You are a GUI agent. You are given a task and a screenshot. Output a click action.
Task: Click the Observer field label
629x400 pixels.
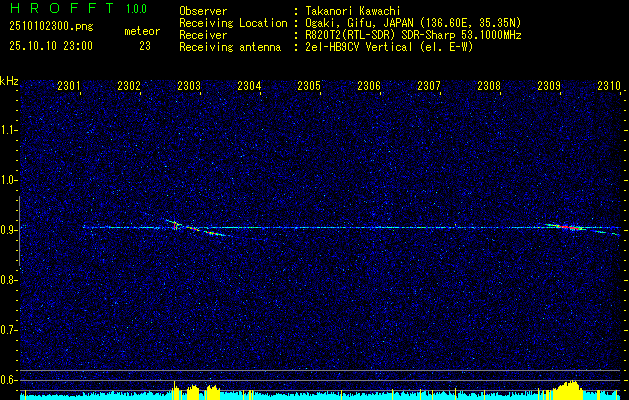[x=203, y=11]
